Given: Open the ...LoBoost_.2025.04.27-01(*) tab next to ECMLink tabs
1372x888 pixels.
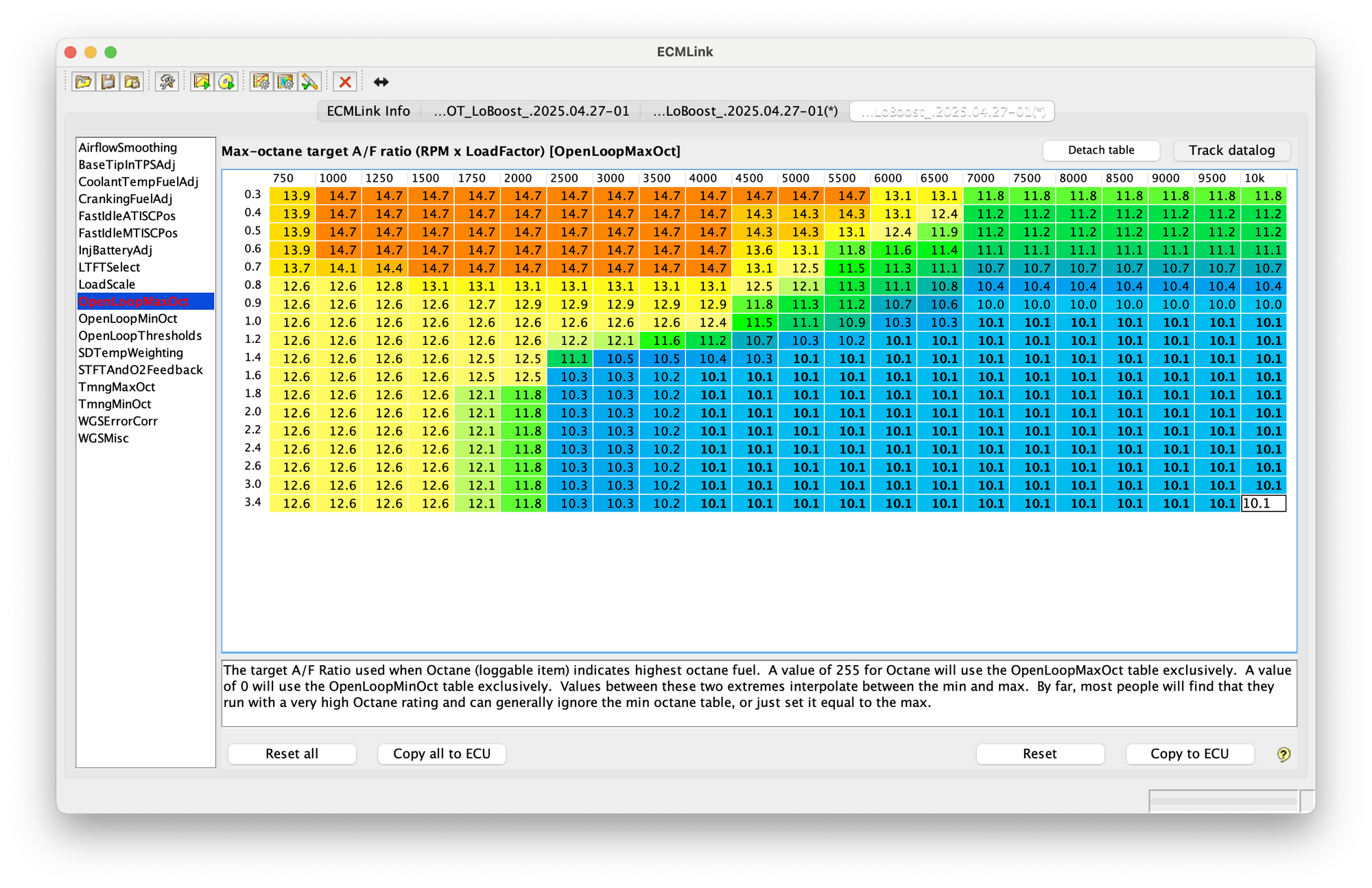Looking at the screenshot, I should tap(745, 111).
